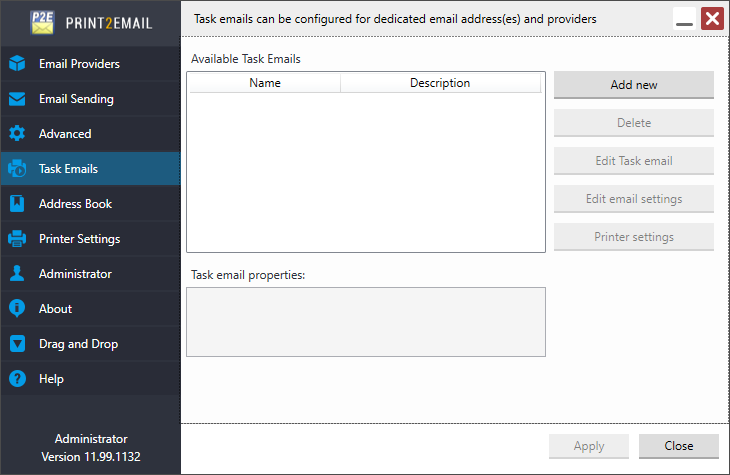Screen dimensions: 730x475
Task: Click the Printer Settings printer icon
Action: click(x=17, y=238)
